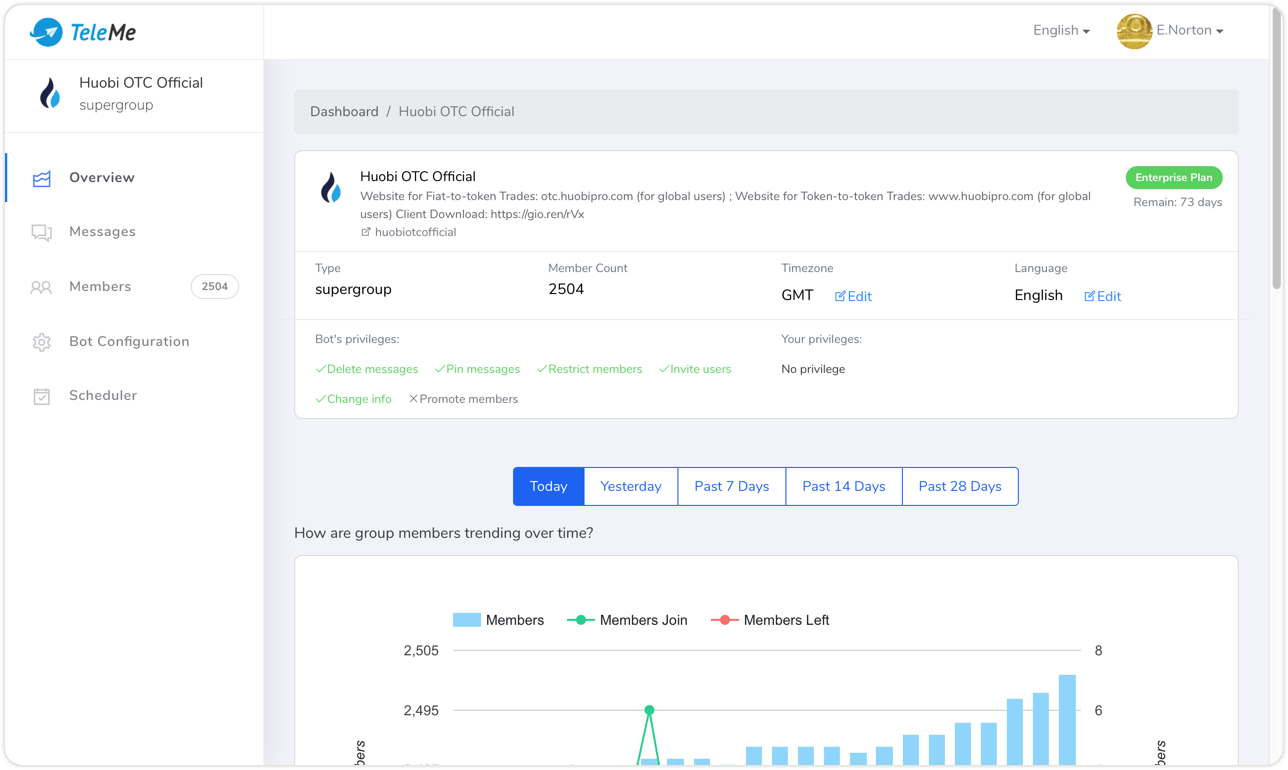The image size is (1288, 770).
Task: Click the Overview chart icon in sidebar
Action: pyautogui.click(x=41, y=179)
